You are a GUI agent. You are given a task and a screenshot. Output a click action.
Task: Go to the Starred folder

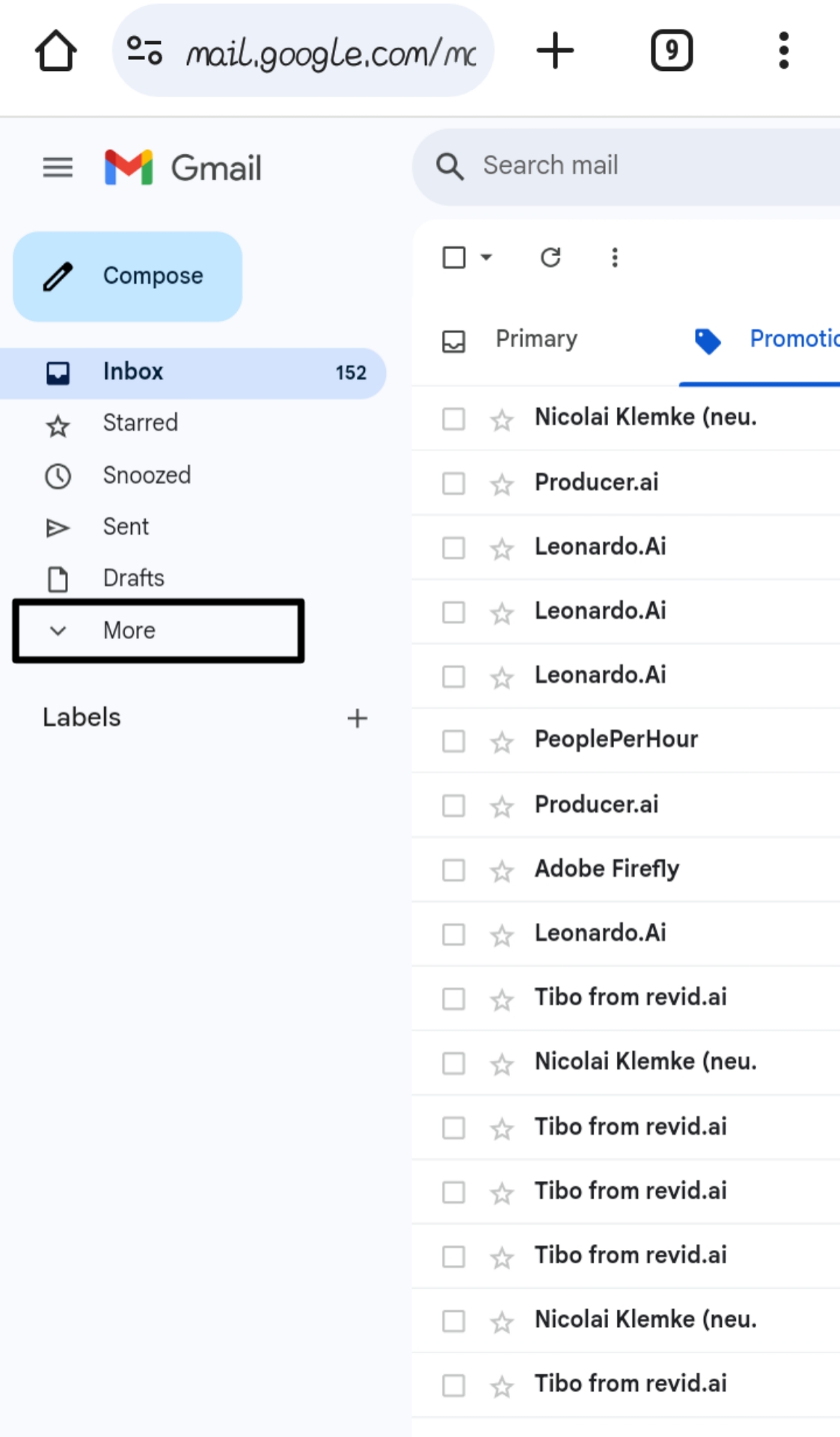tap(140, 423)
